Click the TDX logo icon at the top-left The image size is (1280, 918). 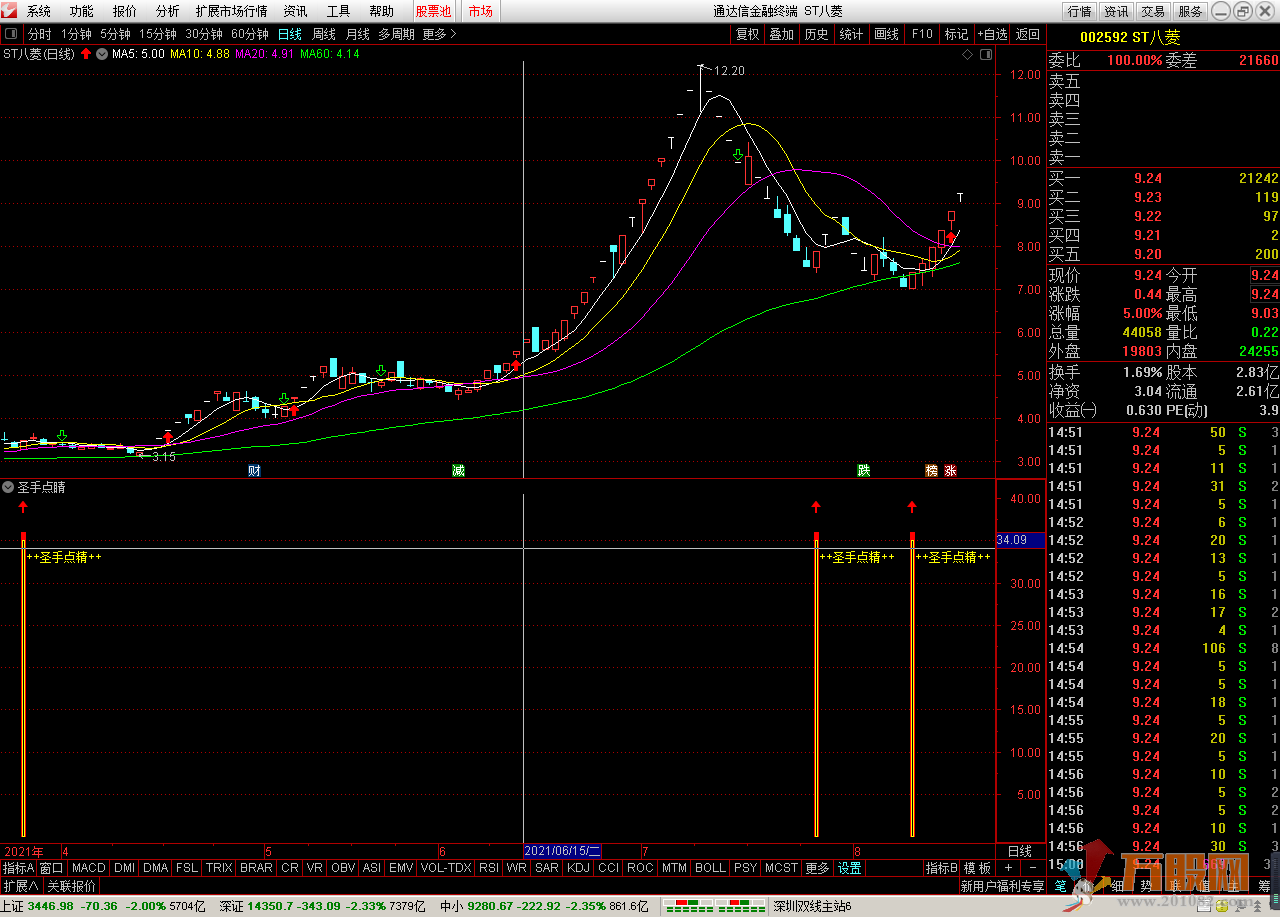(x=11, y=12)
